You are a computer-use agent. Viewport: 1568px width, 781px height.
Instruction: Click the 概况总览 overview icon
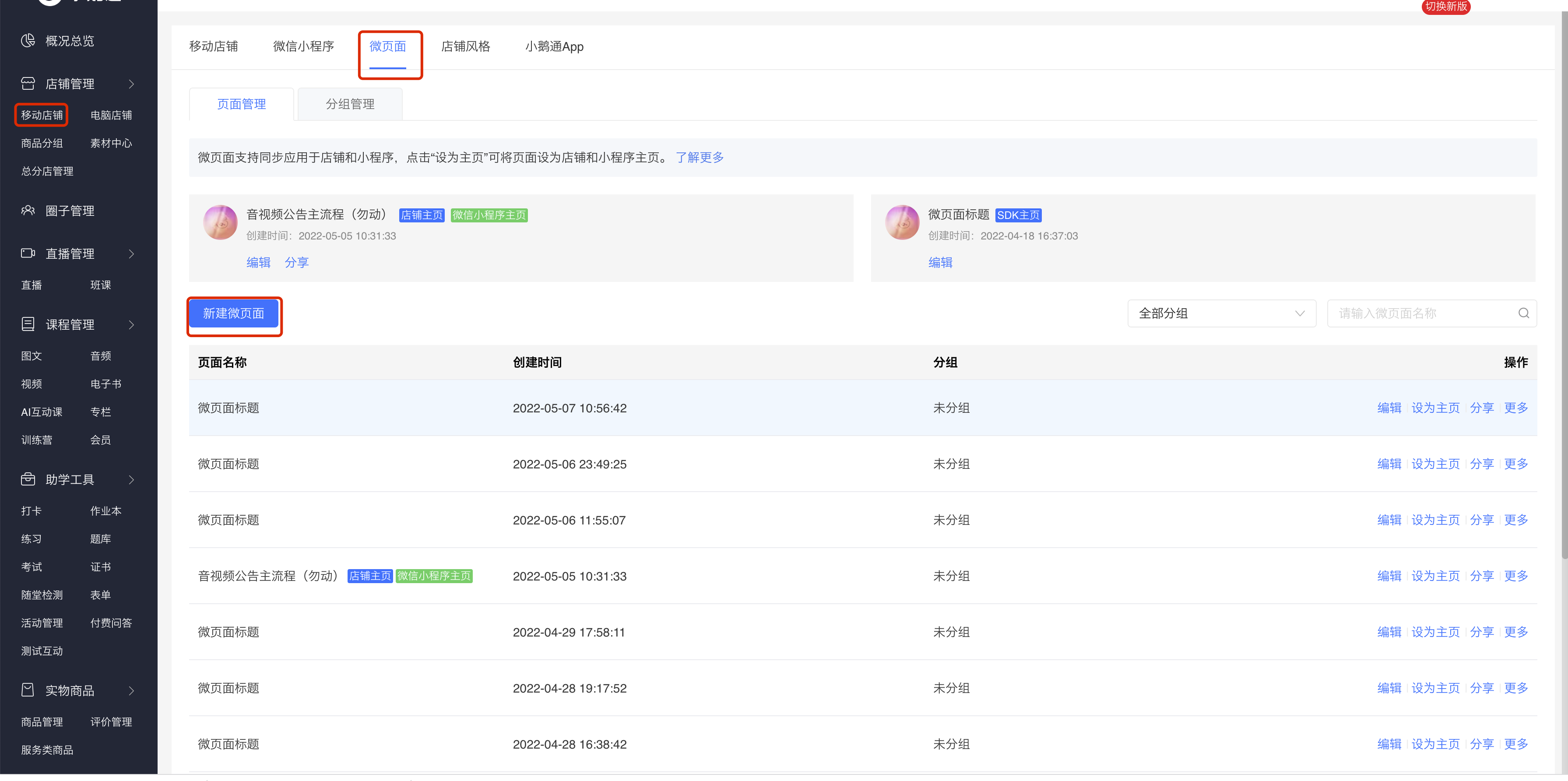28,41
